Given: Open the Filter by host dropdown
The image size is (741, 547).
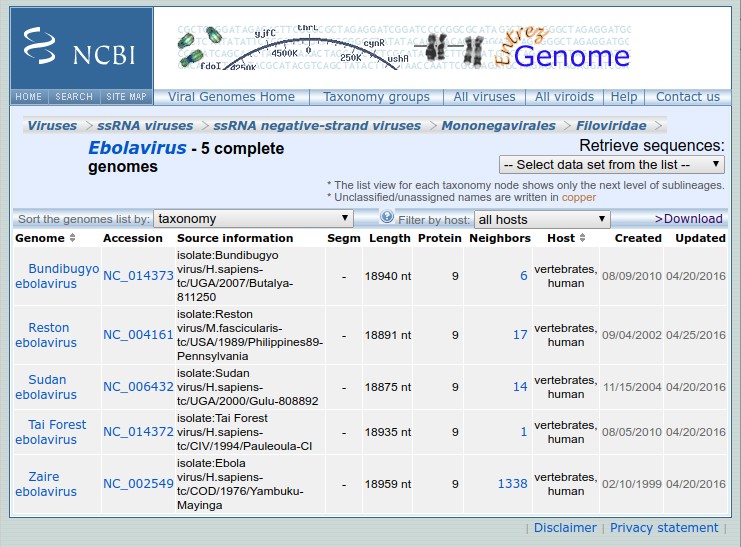Looking at the screenshot, I should click(x=542, y=219).
